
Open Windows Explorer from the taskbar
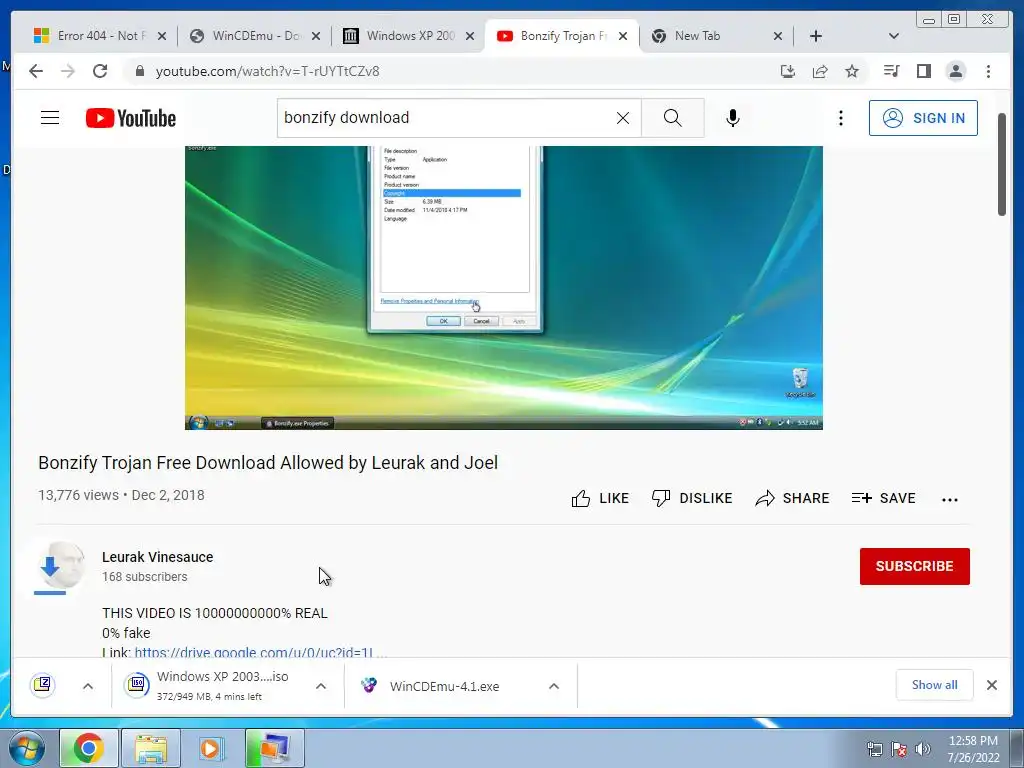pos(151,748)
